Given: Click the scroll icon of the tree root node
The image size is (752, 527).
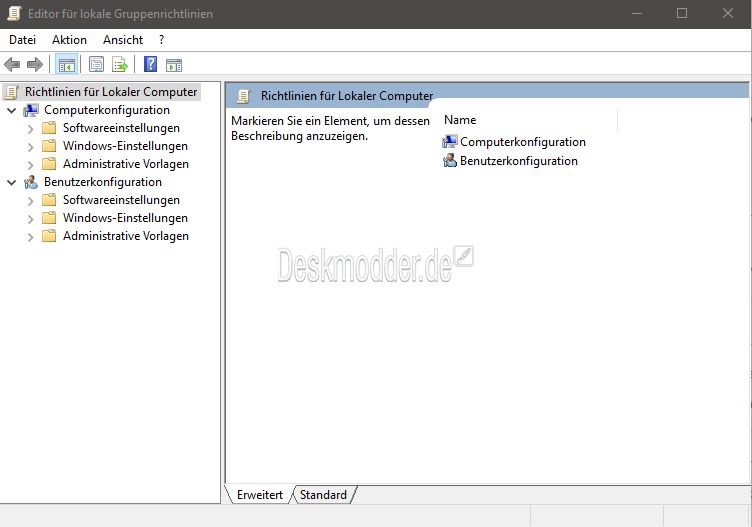Looking at the screenshot, I should pos(12,92).
